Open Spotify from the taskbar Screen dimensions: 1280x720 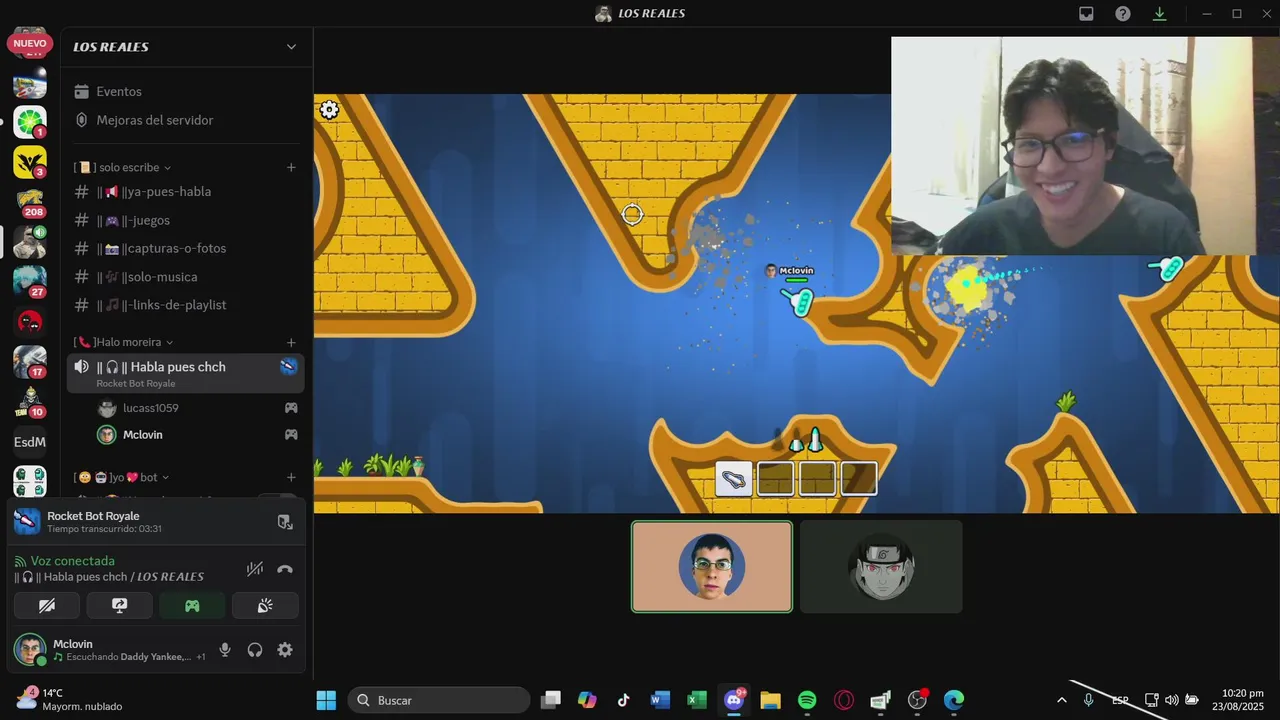tap(807, 700)
